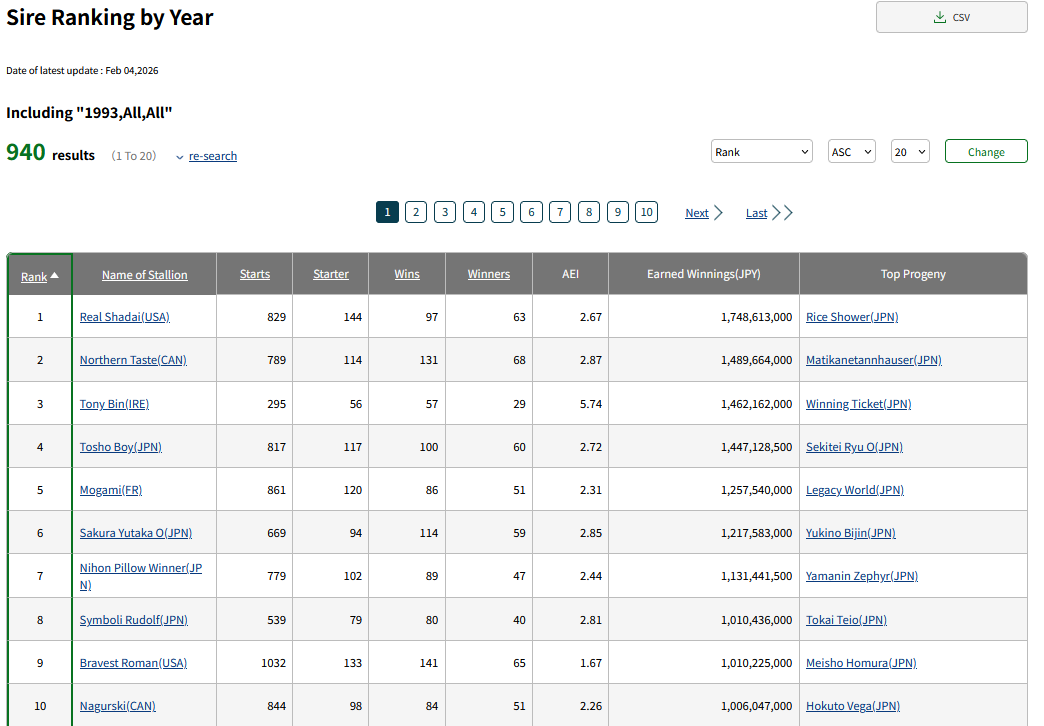Open Sakura Yutaka O(JPN) stallion link
Viewport: 1044px width, 726px height.
pyautogui.click(x=136, y=533)
